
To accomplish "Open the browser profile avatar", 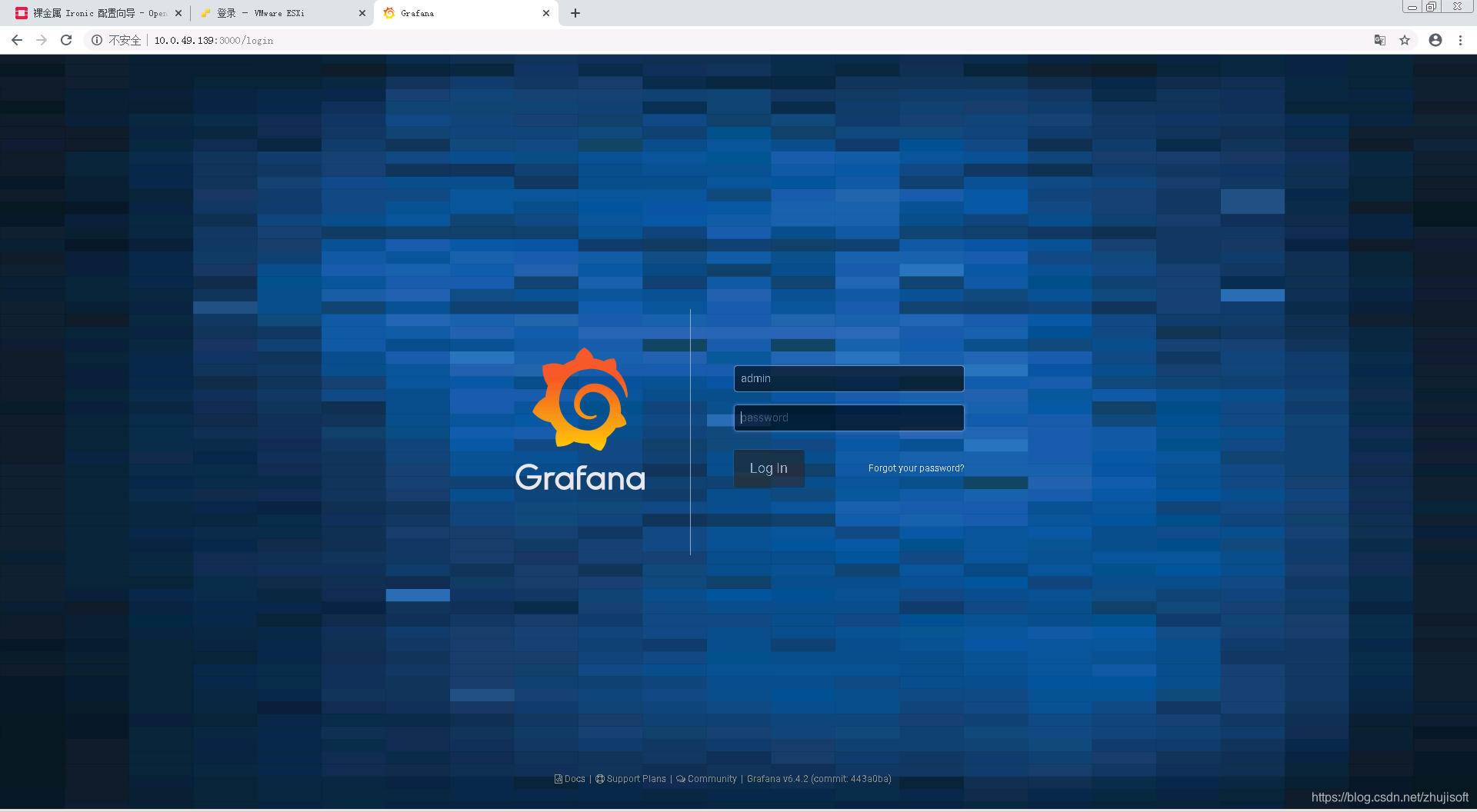I will coord(1435,40).
